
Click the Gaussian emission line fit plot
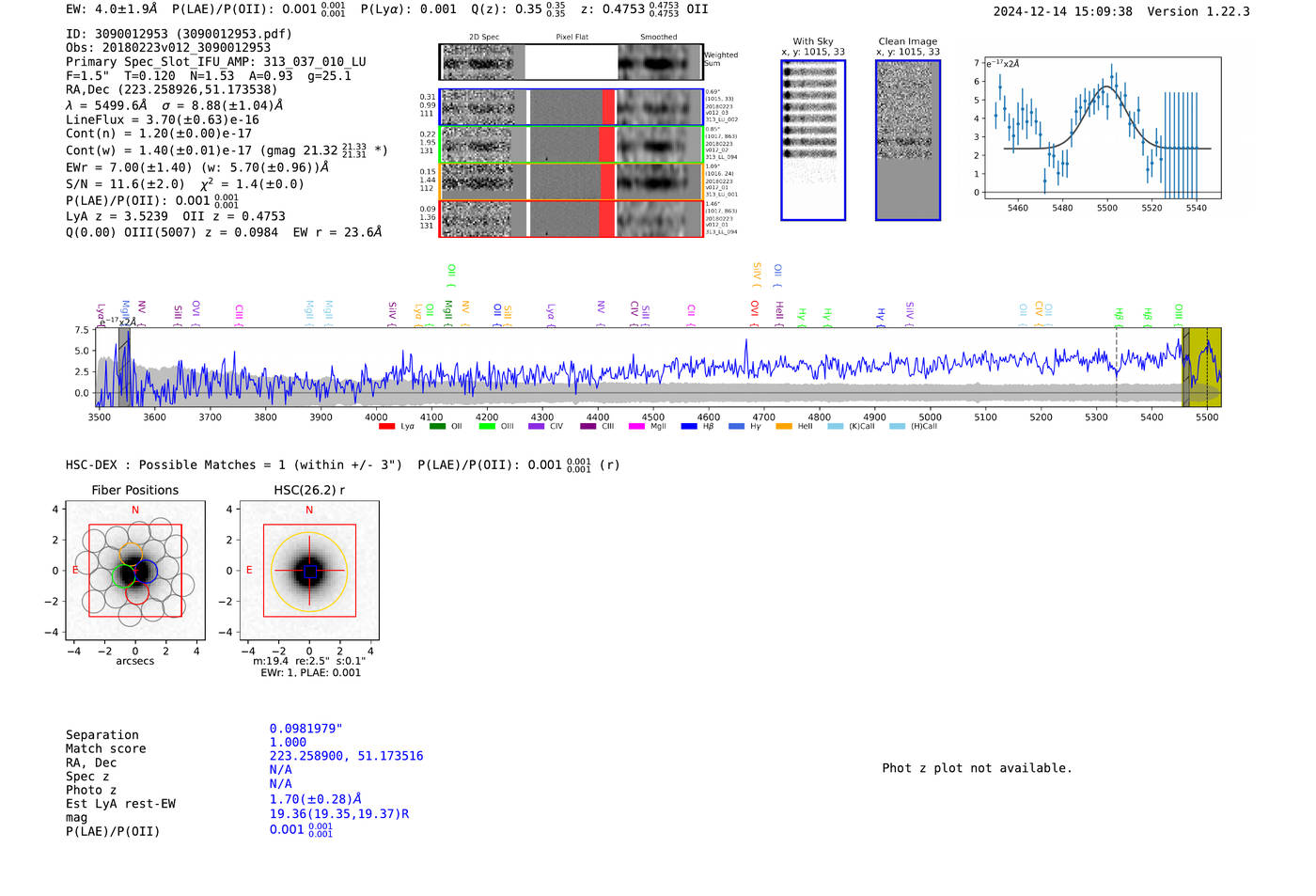point(1102,130)
